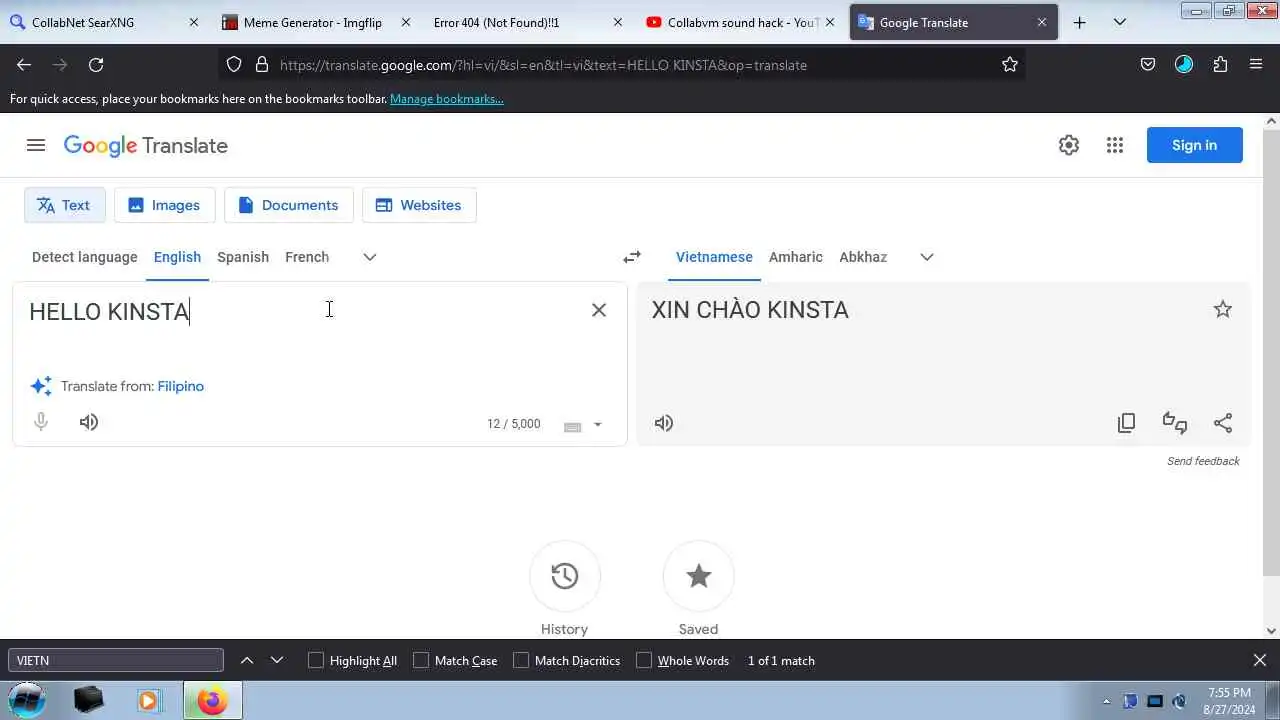The height and width of the screenshot is (720, 1280).
Task: Show hidden system tray icons
Action: (1106, 701)
